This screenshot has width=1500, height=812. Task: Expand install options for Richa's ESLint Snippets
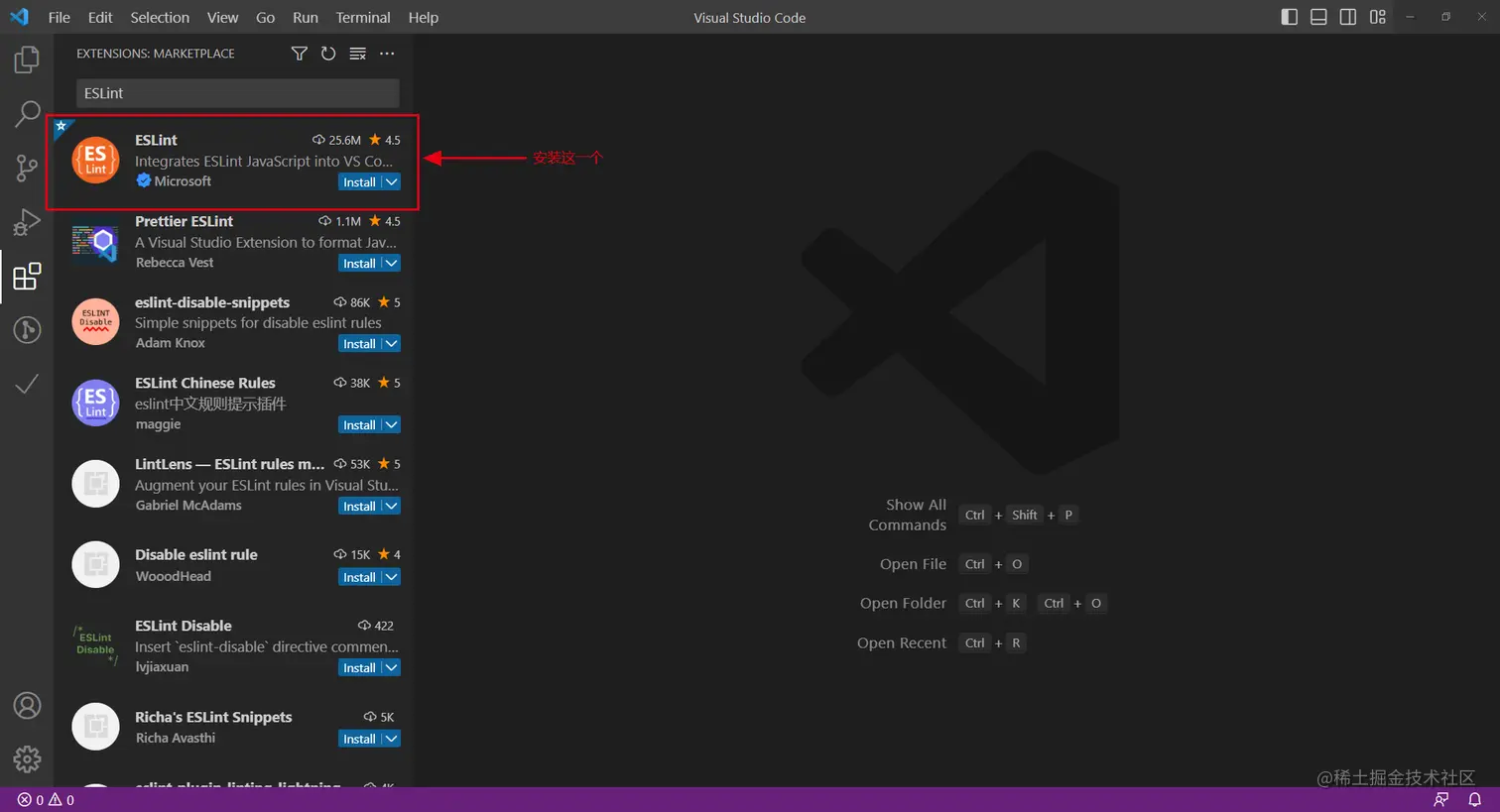coord(392,740)
